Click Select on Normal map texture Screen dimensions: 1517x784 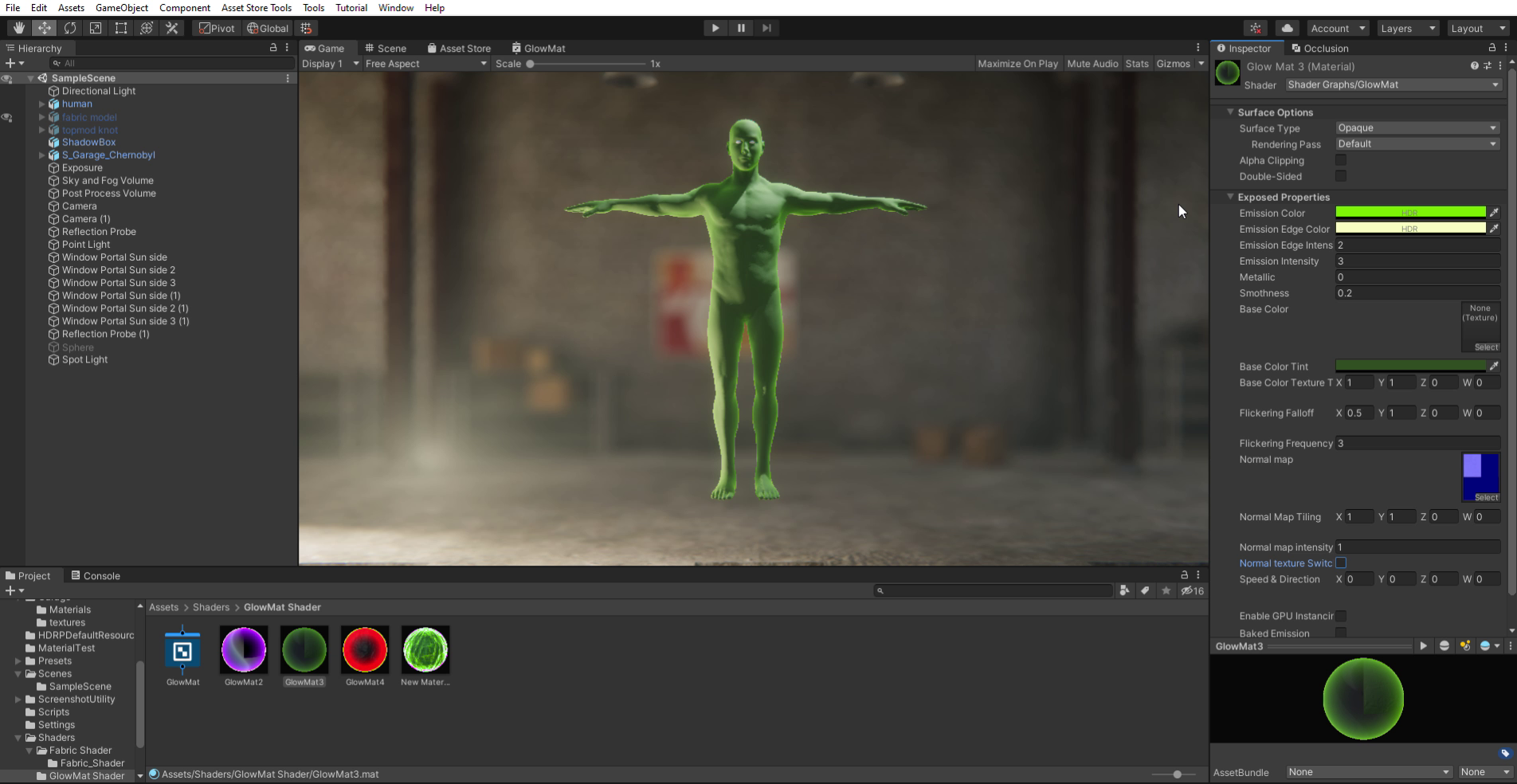pos(1486,497)
